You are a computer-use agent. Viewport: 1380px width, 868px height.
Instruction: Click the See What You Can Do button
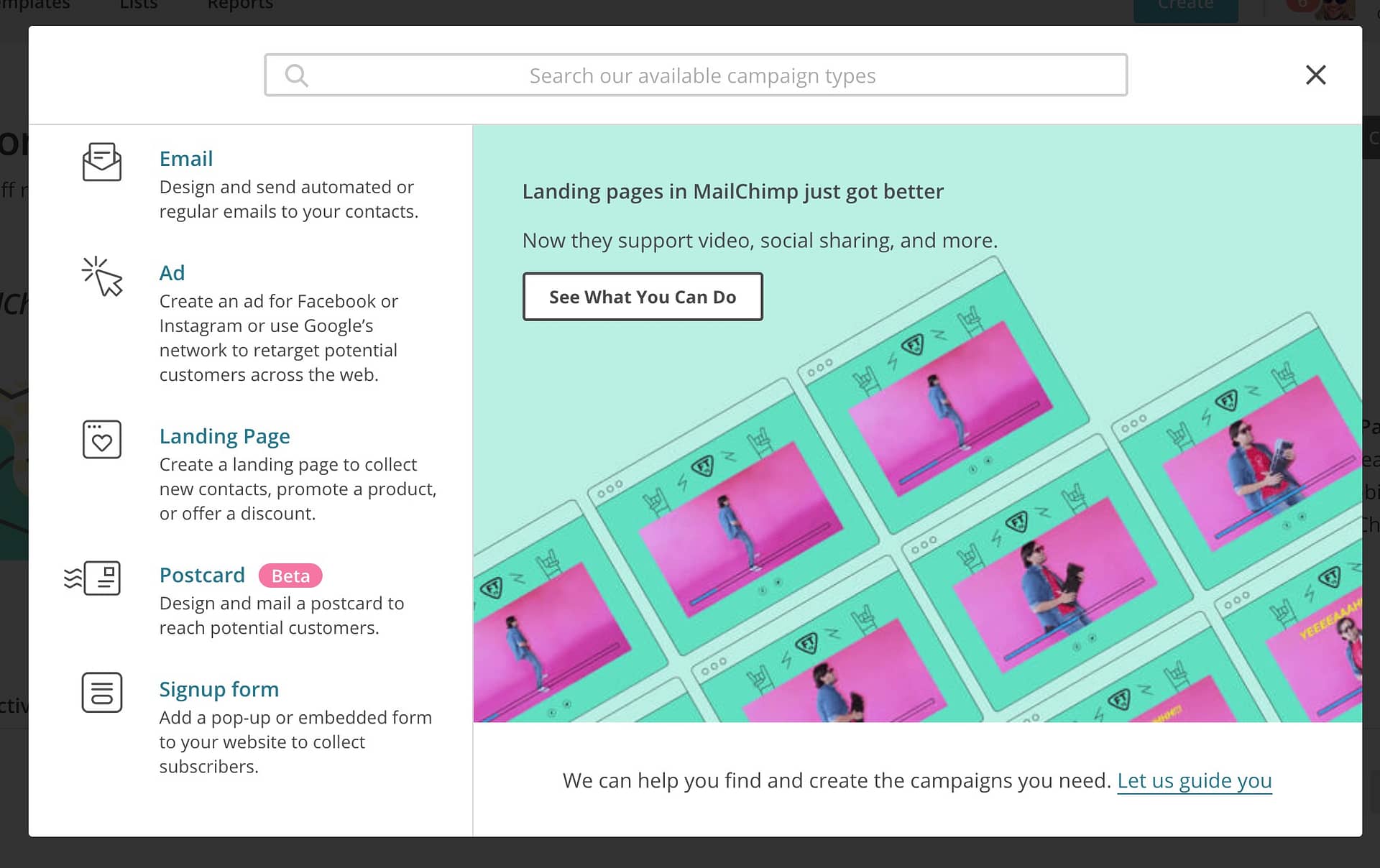pos(643,297)
